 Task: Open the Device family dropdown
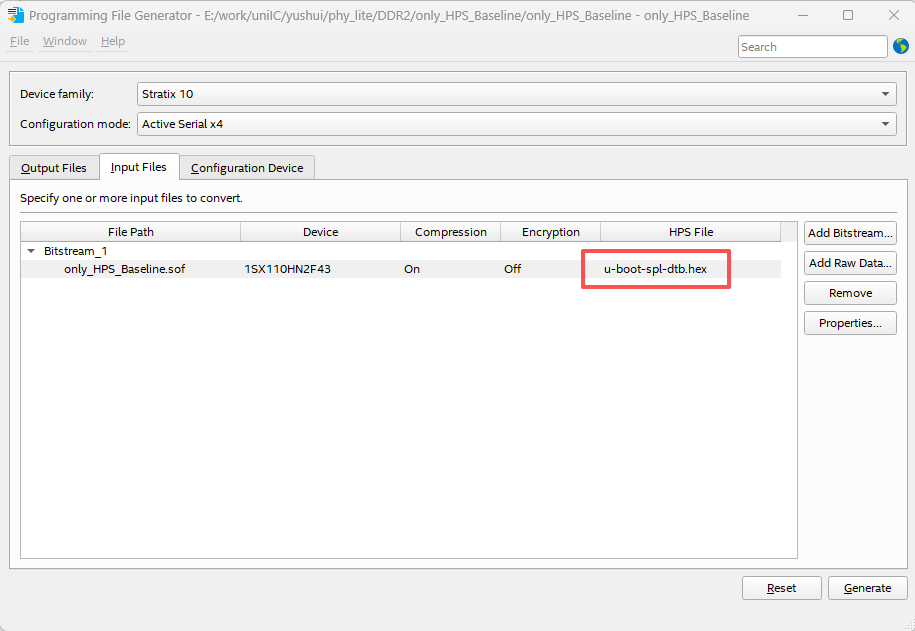pos(516,94)
